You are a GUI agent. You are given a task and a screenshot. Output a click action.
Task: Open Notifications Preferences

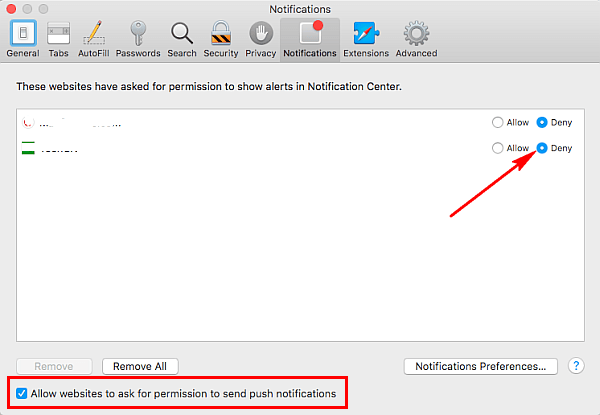[481, 366]
